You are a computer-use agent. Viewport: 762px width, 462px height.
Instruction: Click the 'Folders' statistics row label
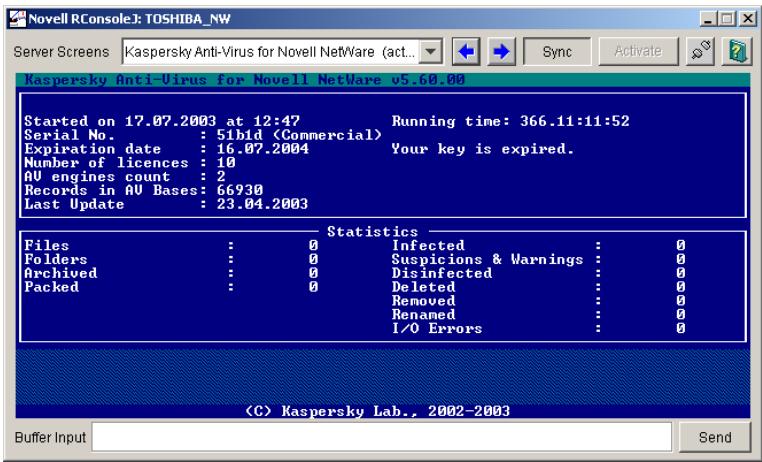(56, 259)
